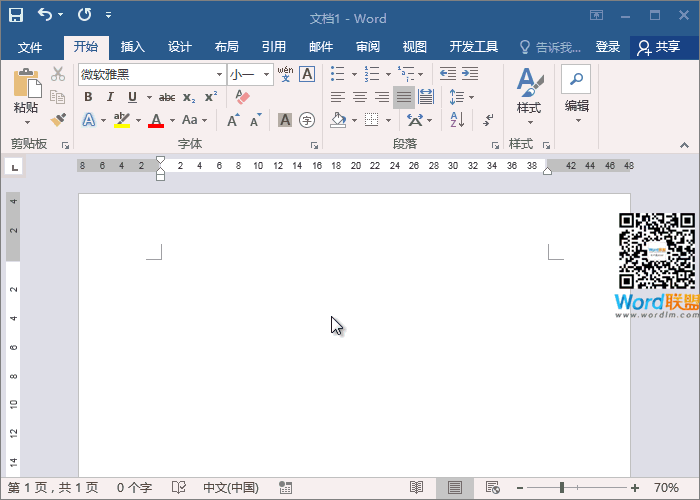The width and height of the screenshot is (700, 500).
Task: Open the font name dropdown
Action: [x=219, y=75]
